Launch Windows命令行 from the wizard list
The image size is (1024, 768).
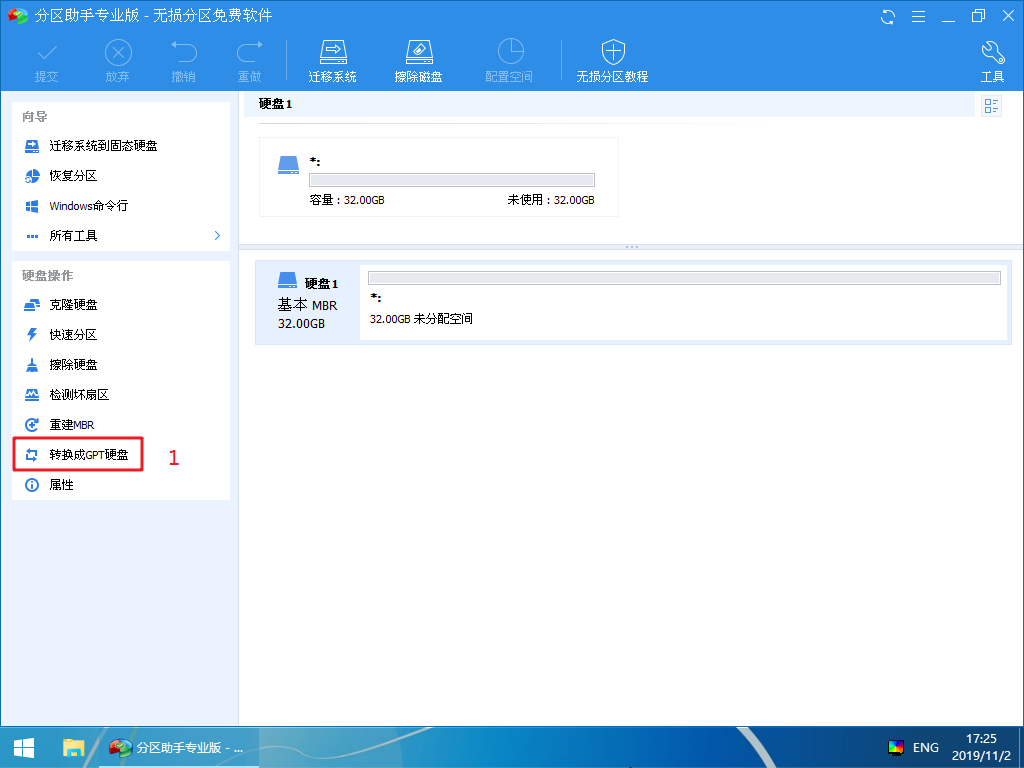coord(88,206)
